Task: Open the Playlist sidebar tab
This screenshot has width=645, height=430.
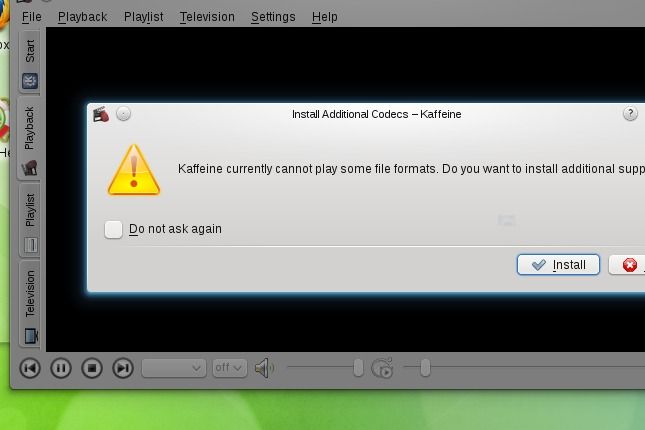Action: [30, 221]
